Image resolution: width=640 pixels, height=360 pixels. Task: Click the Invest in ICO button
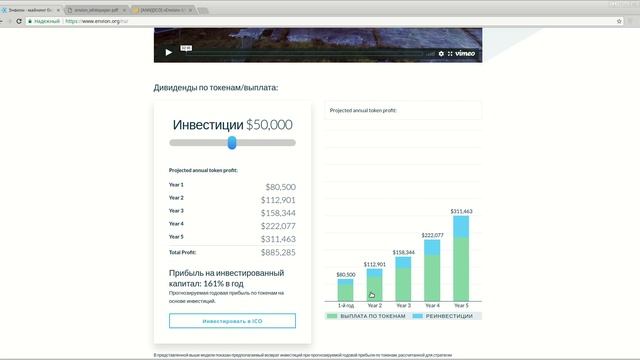pyautogui.click(x=232, y=321)
